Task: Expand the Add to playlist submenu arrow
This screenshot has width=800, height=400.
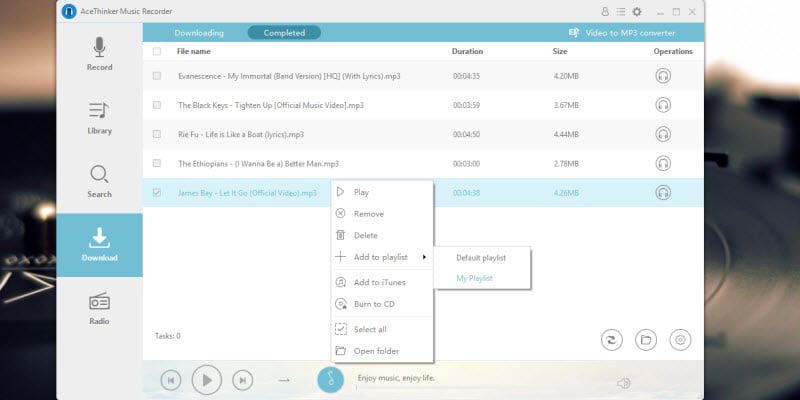Action: point(424,257)
